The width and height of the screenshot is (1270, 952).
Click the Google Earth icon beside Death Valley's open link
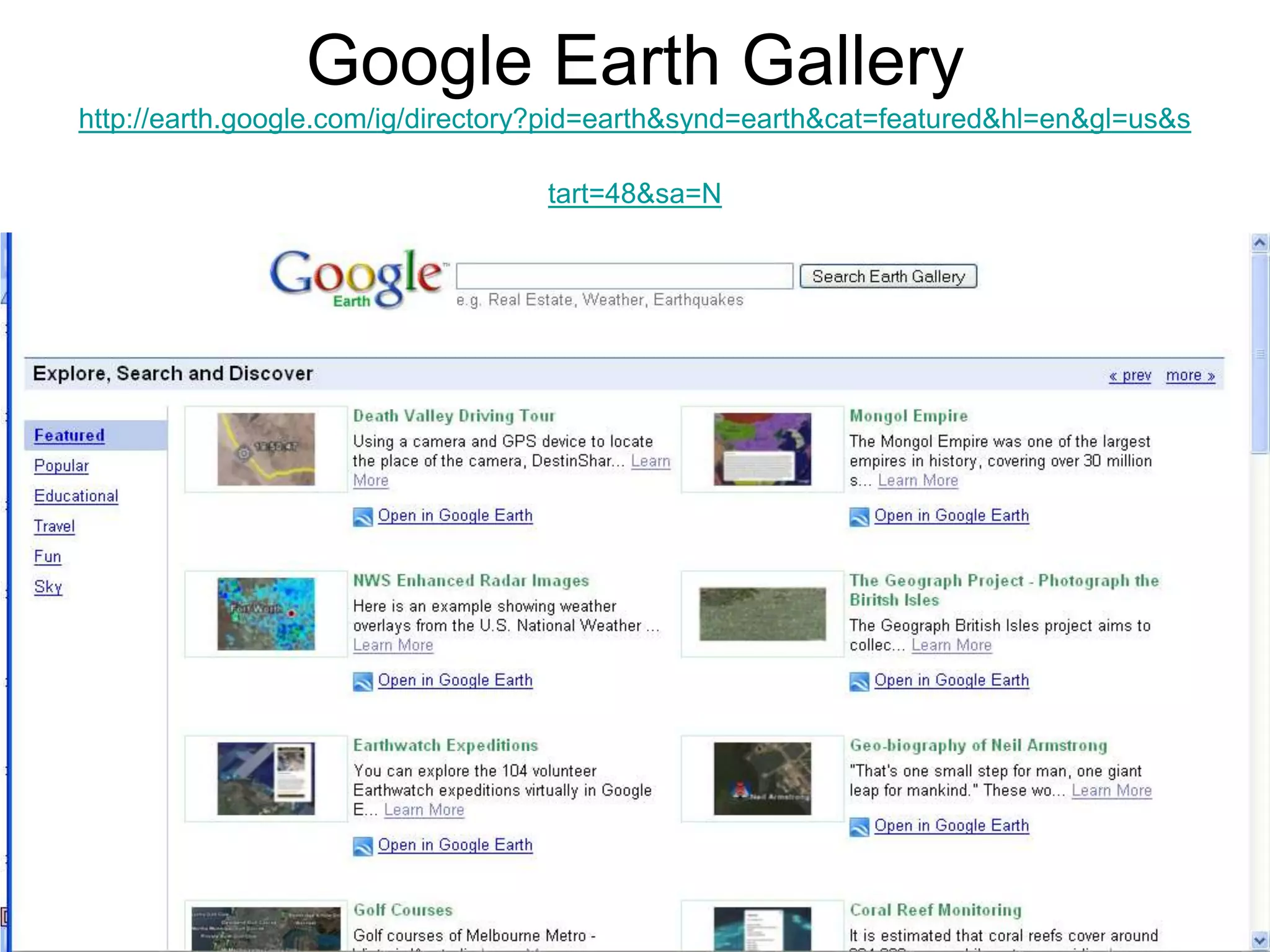coord(363,516)
